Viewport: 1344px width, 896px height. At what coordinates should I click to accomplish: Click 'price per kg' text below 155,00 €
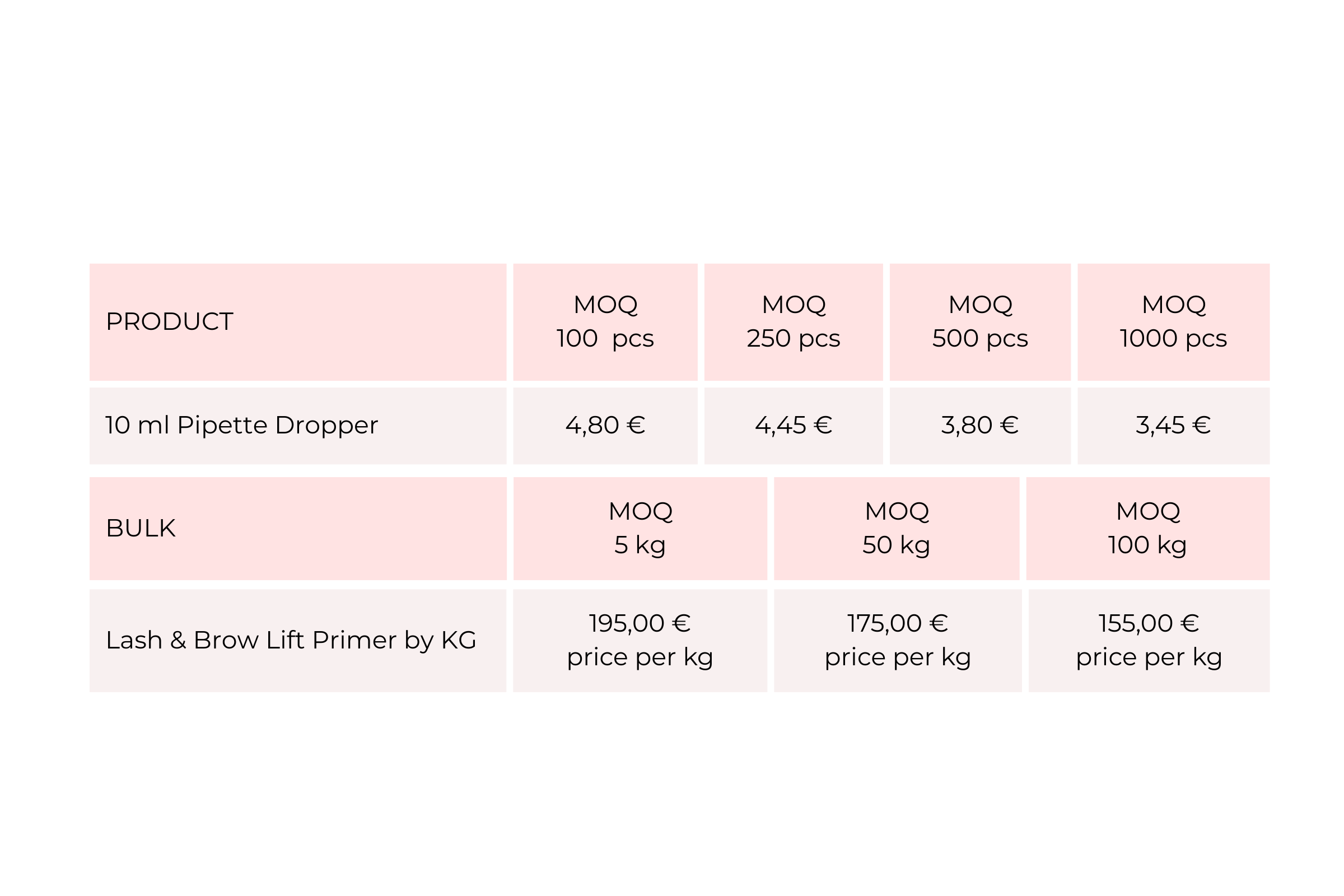coord(1149,657)
